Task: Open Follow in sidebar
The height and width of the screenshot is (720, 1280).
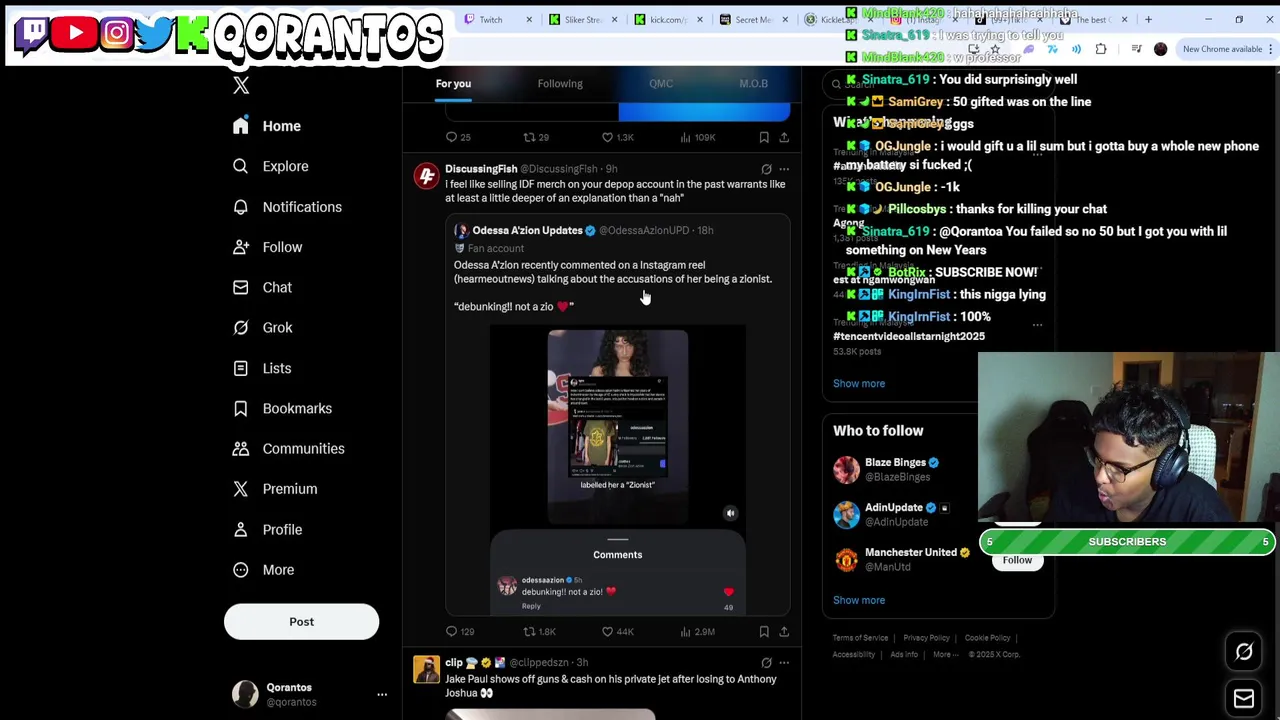Action: pyautogui.click(x=267, y=247)
